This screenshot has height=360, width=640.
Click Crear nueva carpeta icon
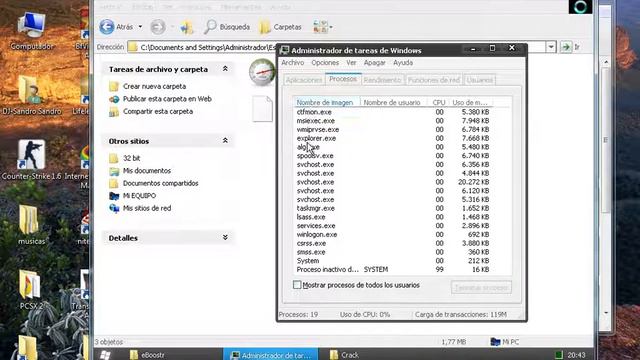114,87
